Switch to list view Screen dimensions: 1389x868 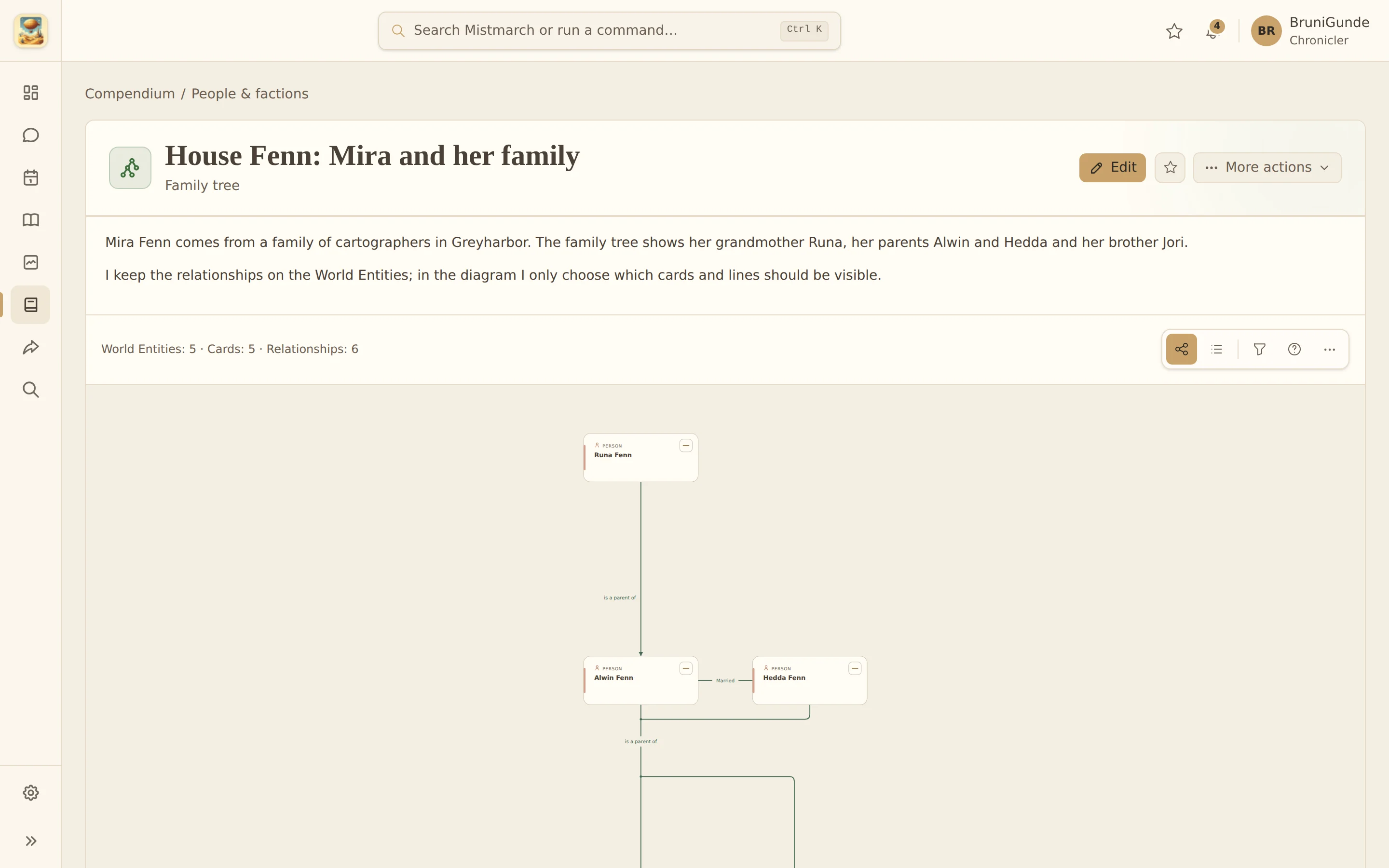pyautogui.click(x=1216, y=349)
